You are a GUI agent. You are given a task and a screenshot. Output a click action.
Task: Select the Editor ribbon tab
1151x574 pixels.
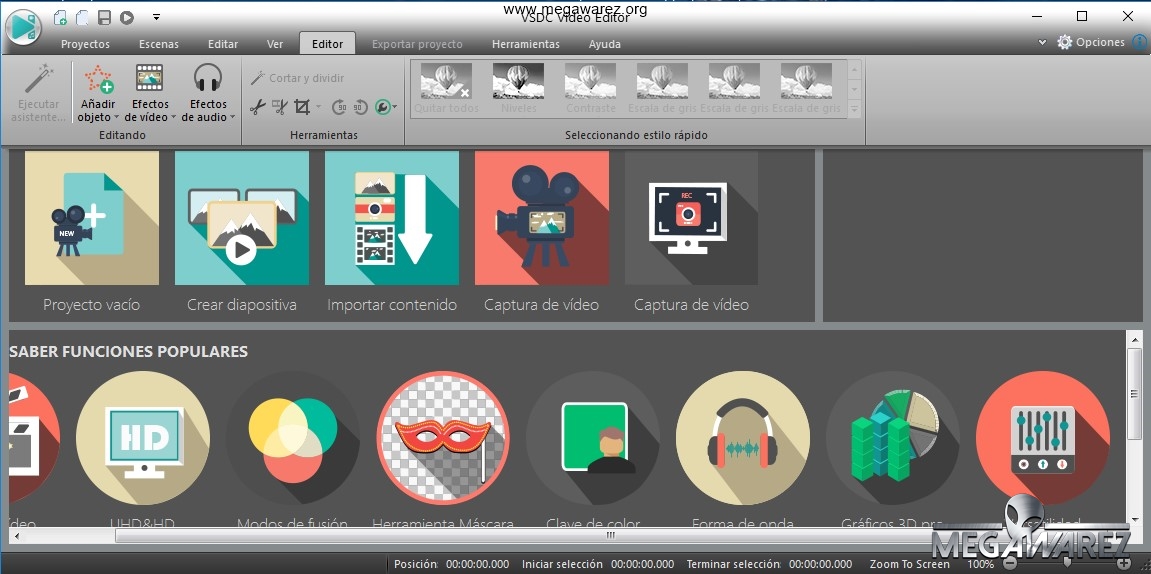coord(327,43)
